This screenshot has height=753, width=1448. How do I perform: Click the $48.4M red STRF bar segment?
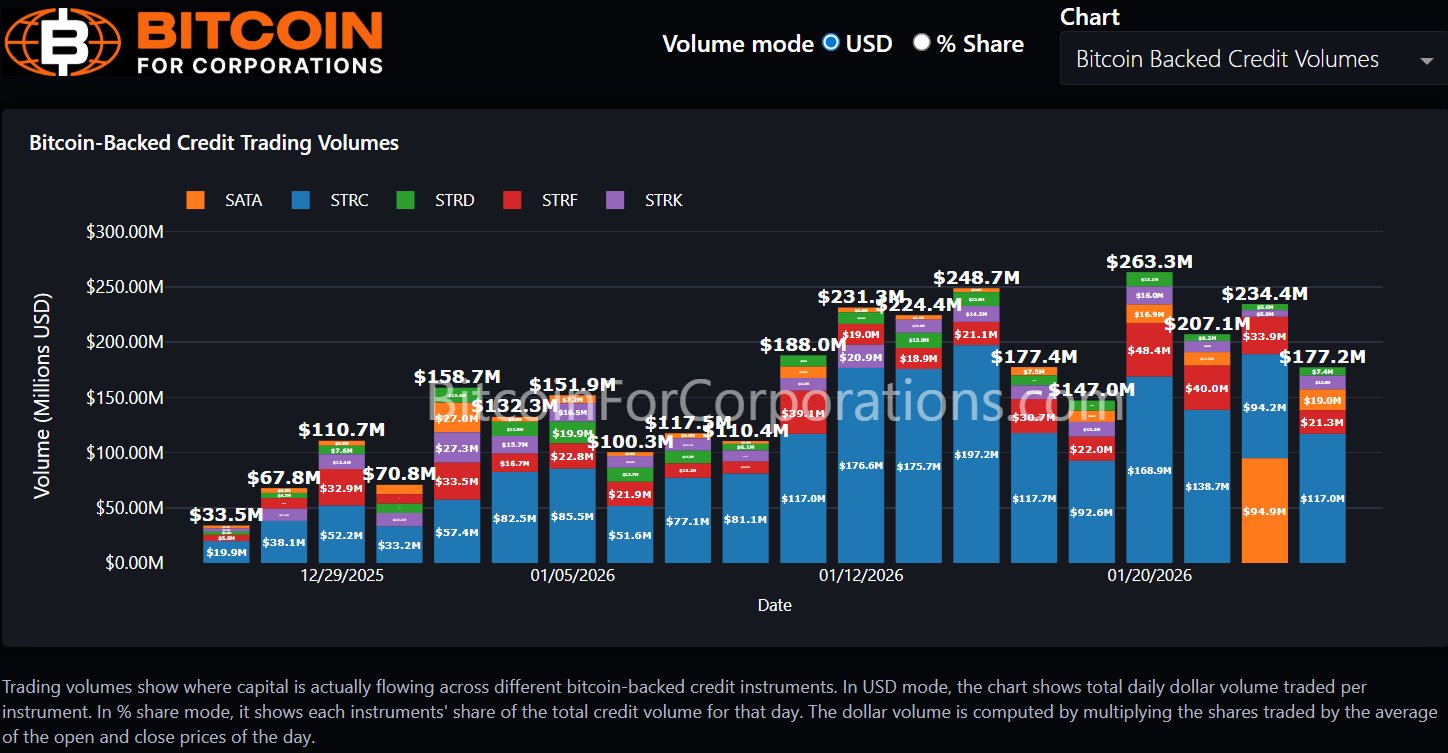pos(1149,350)
